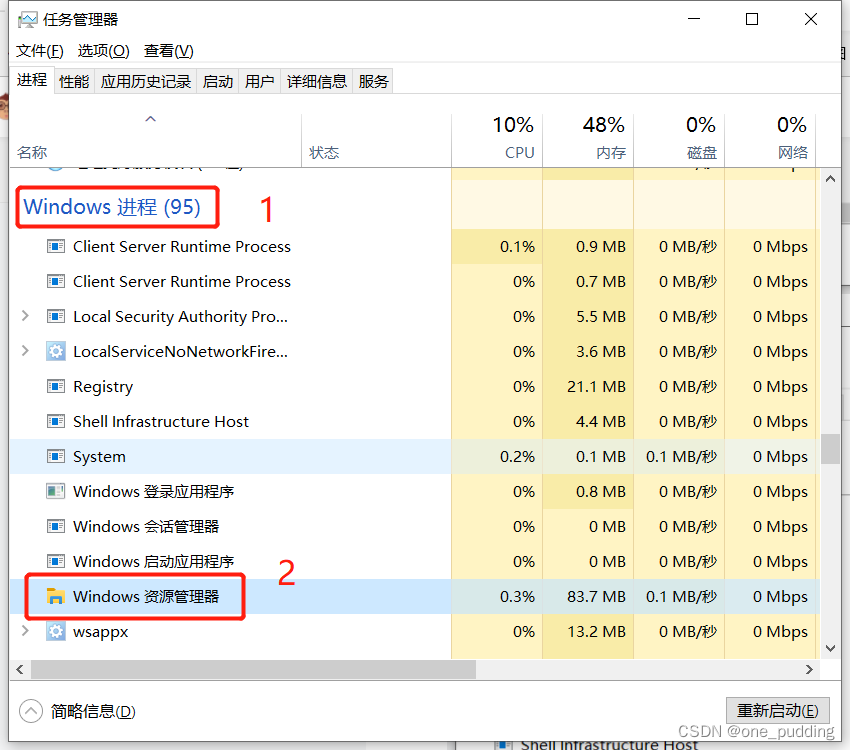Click the 5.5 MB memory value

(601, 316)
